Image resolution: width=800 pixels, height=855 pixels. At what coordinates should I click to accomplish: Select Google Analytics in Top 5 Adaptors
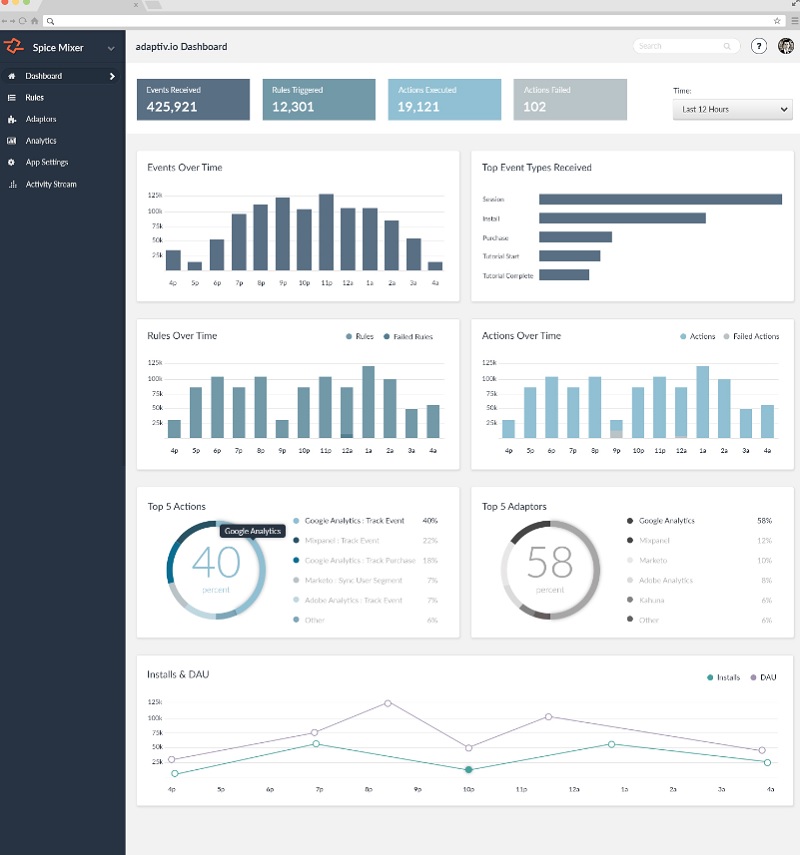[x=700, y=521]
